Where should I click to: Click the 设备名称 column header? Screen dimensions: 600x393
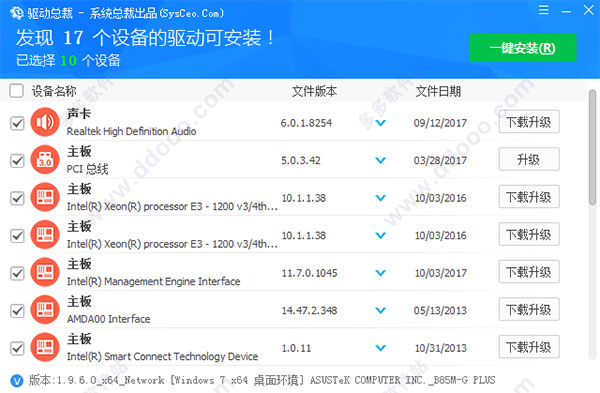click(54, 91)
